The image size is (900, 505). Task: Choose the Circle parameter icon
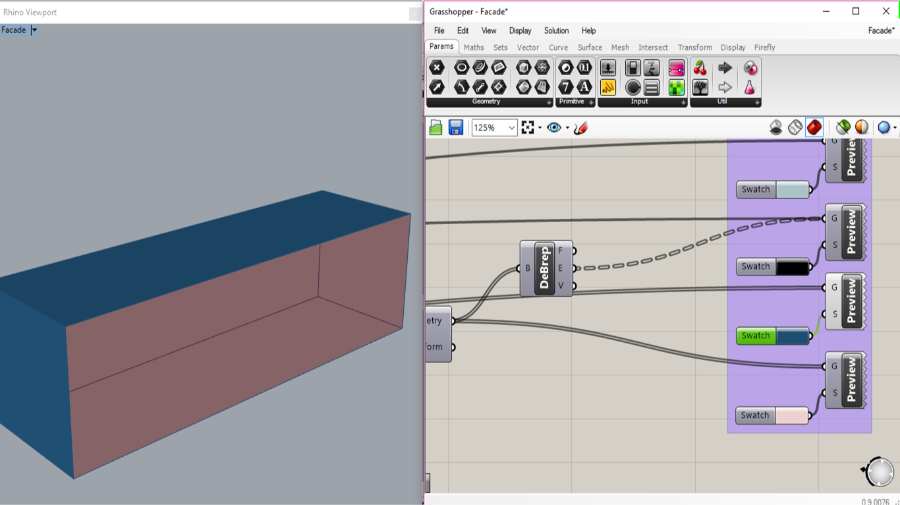click(x=461, y=68)
